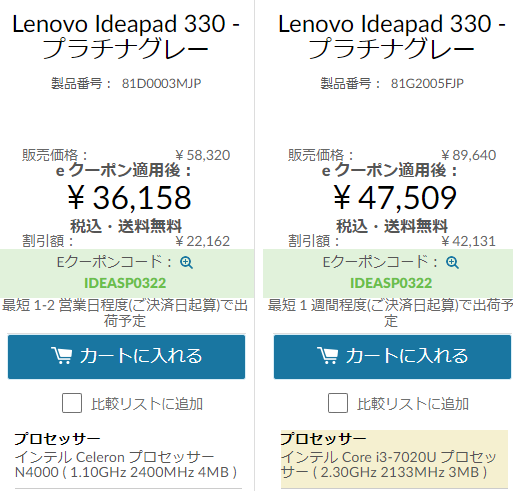Click the ¥47,509 coupon price

point(395,198)
